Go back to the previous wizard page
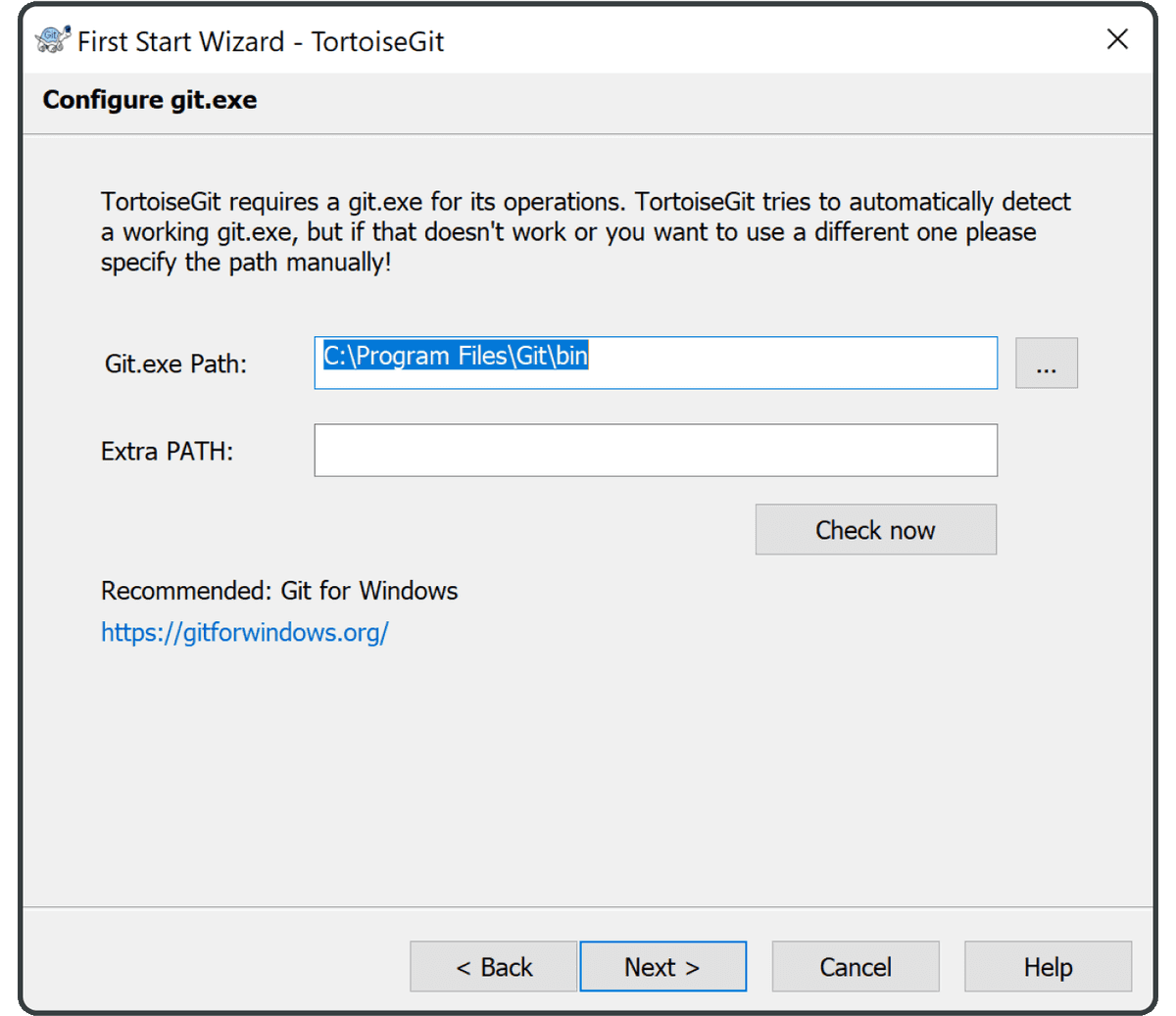The height and width of the screenshot is (1016, 1176). (x=493, y=966)
